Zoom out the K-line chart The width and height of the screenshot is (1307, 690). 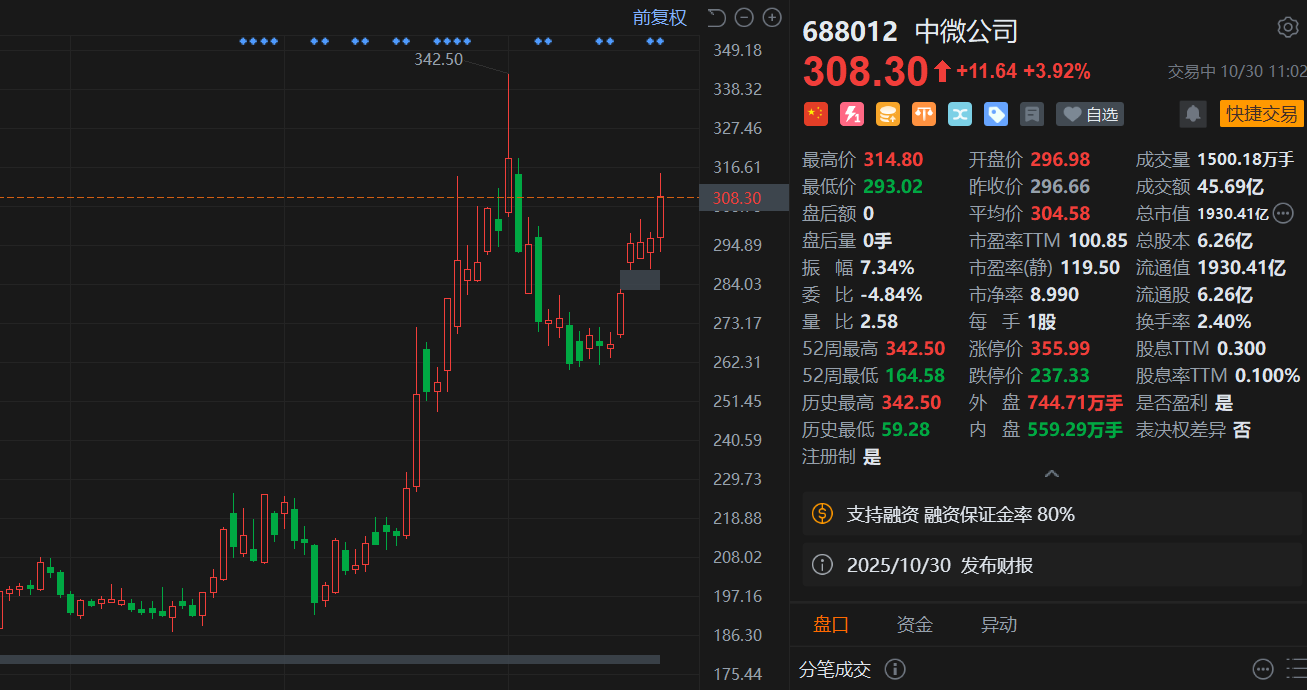coord(743,17)
